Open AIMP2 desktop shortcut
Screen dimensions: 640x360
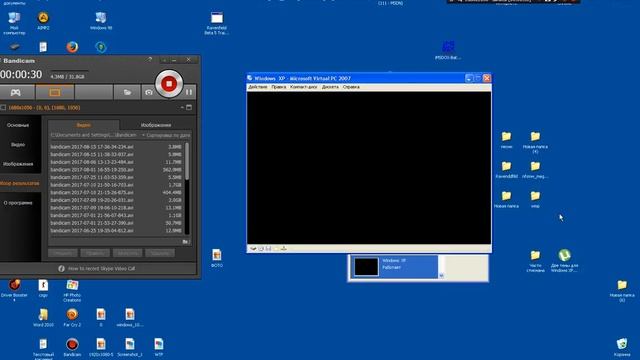[x=43, y=21]
